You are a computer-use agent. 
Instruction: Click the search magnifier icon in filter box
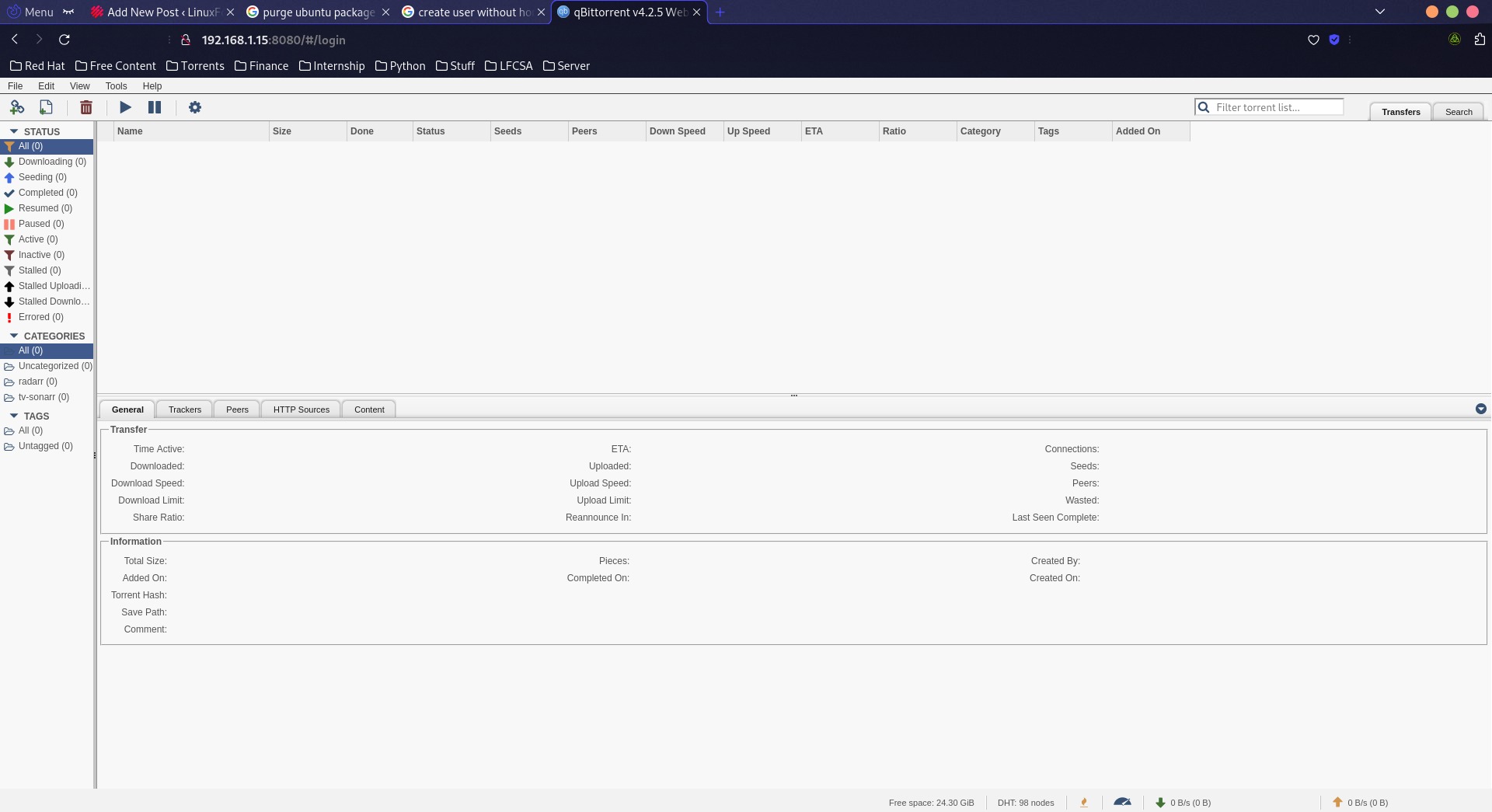[1203, 107]
